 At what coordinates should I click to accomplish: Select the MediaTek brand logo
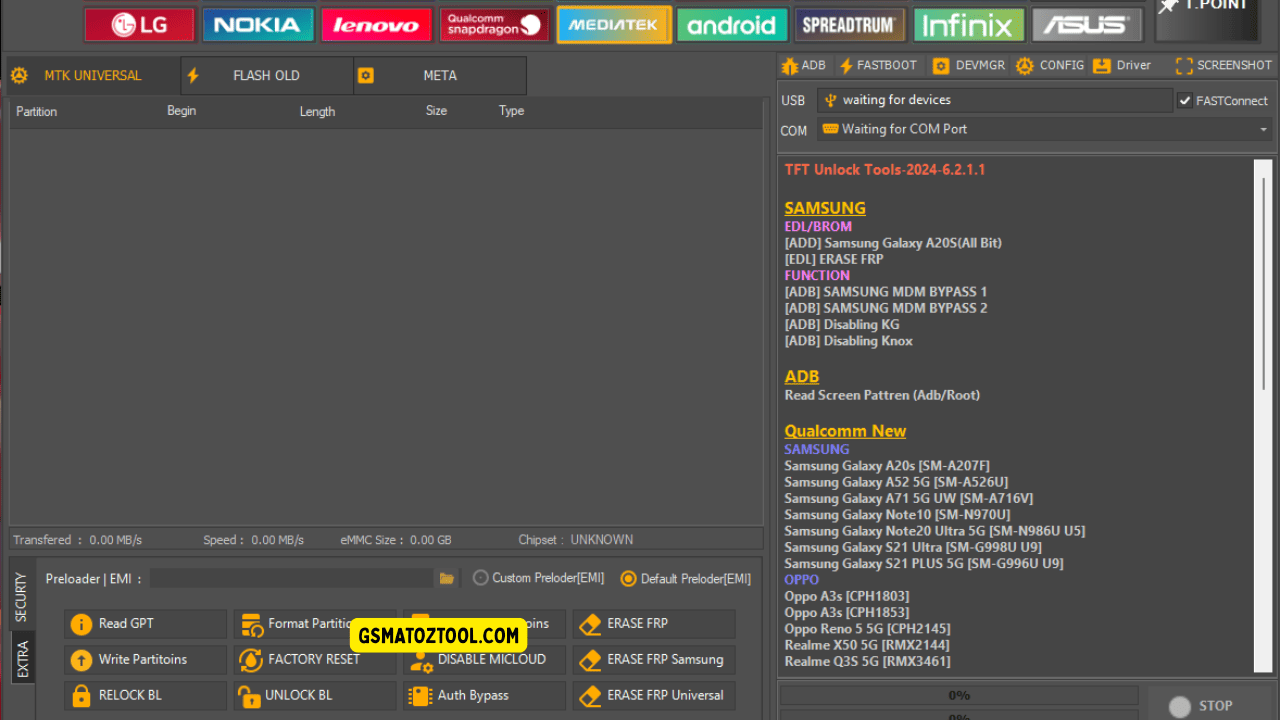click(613, 24)
